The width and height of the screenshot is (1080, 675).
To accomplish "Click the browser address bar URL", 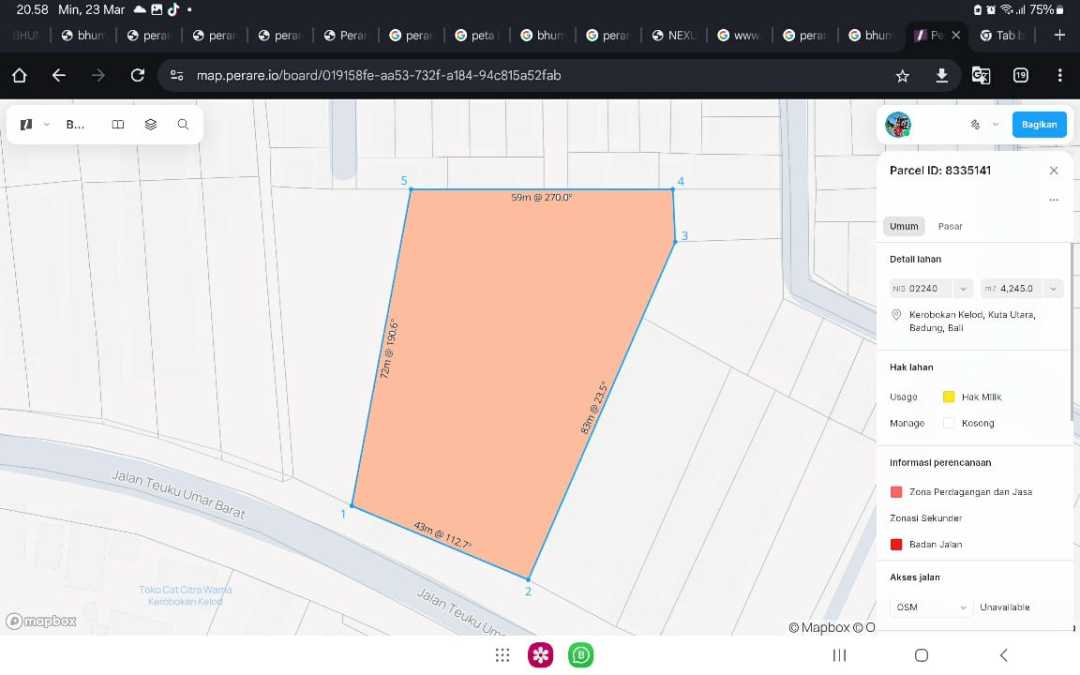I will point(378,75).
